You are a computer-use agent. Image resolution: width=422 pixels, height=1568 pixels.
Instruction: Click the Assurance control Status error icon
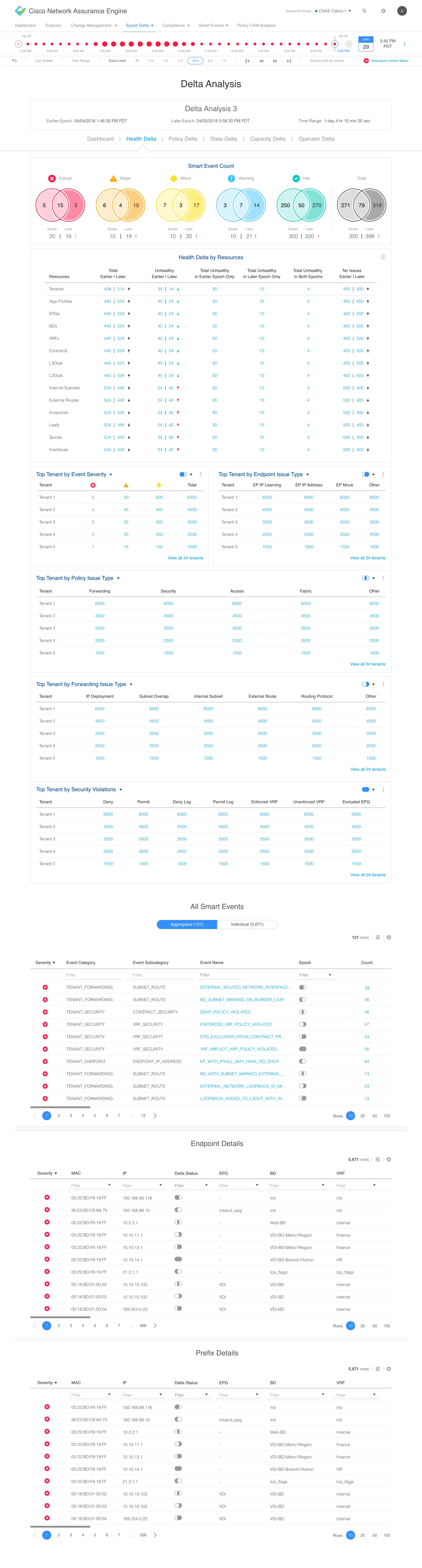(x=366, y=61)
